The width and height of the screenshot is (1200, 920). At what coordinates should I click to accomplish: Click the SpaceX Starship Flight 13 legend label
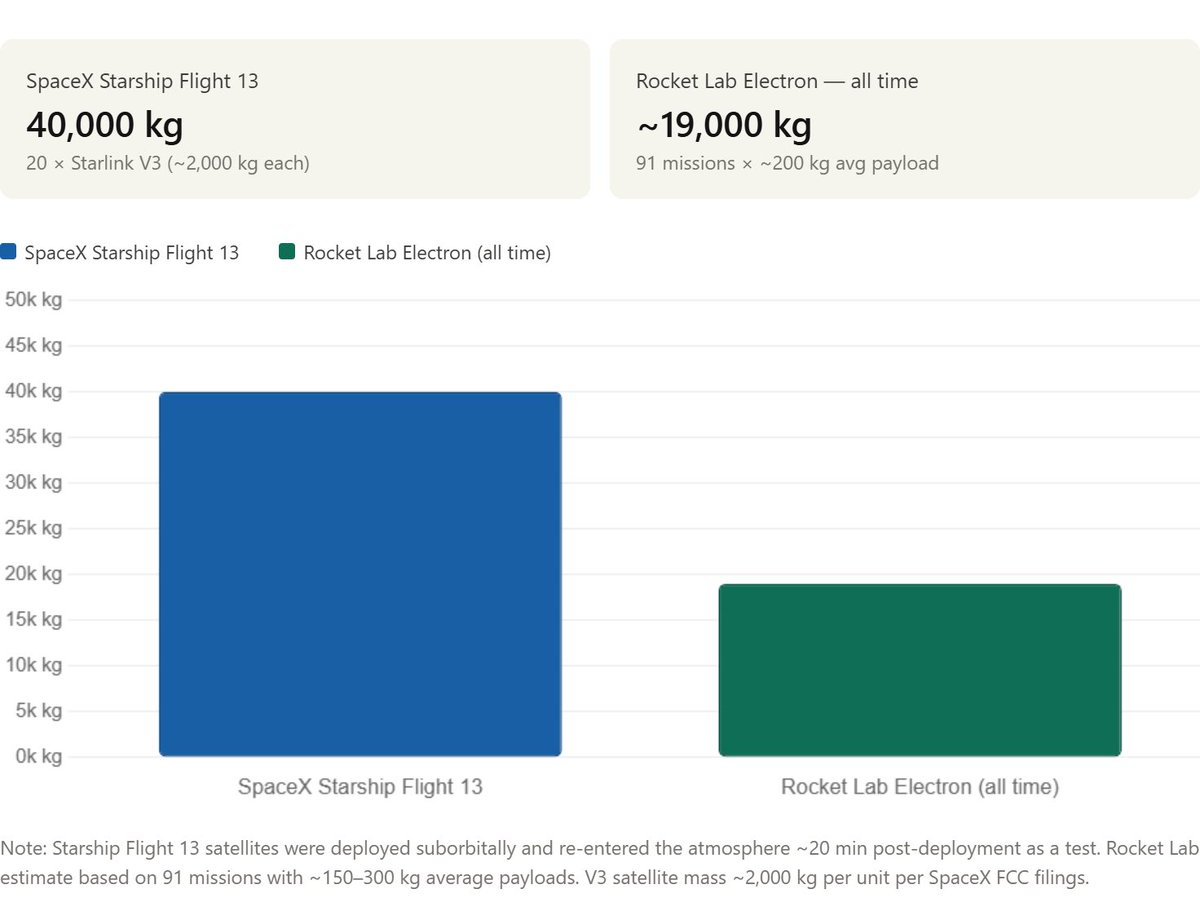[132, 253]
